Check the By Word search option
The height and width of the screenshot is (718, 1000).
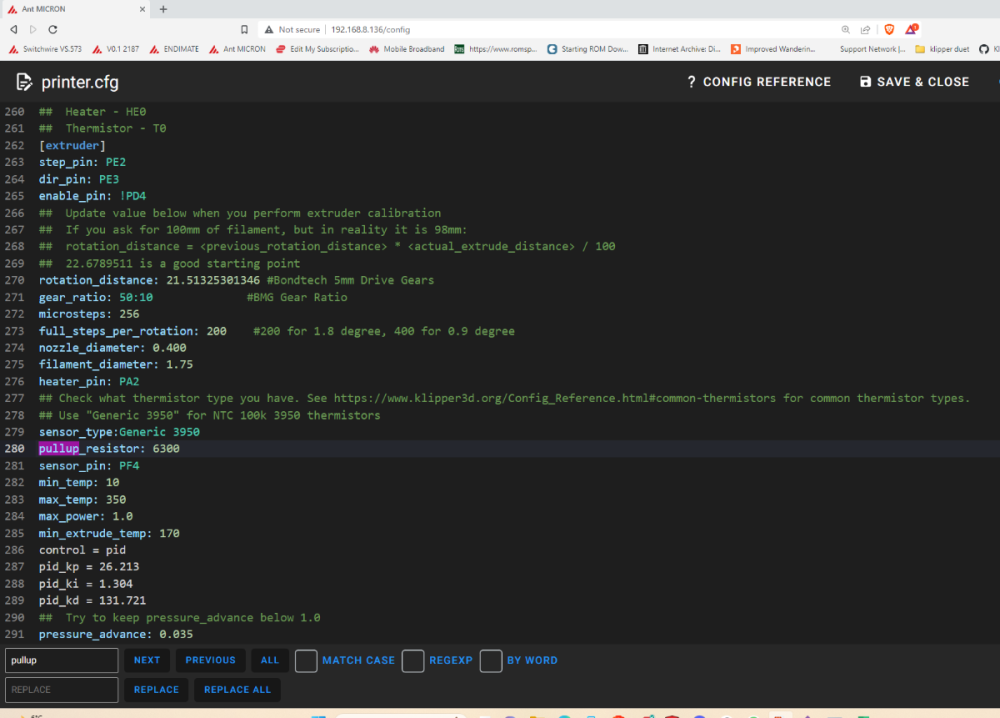click(x=491, y=661)
